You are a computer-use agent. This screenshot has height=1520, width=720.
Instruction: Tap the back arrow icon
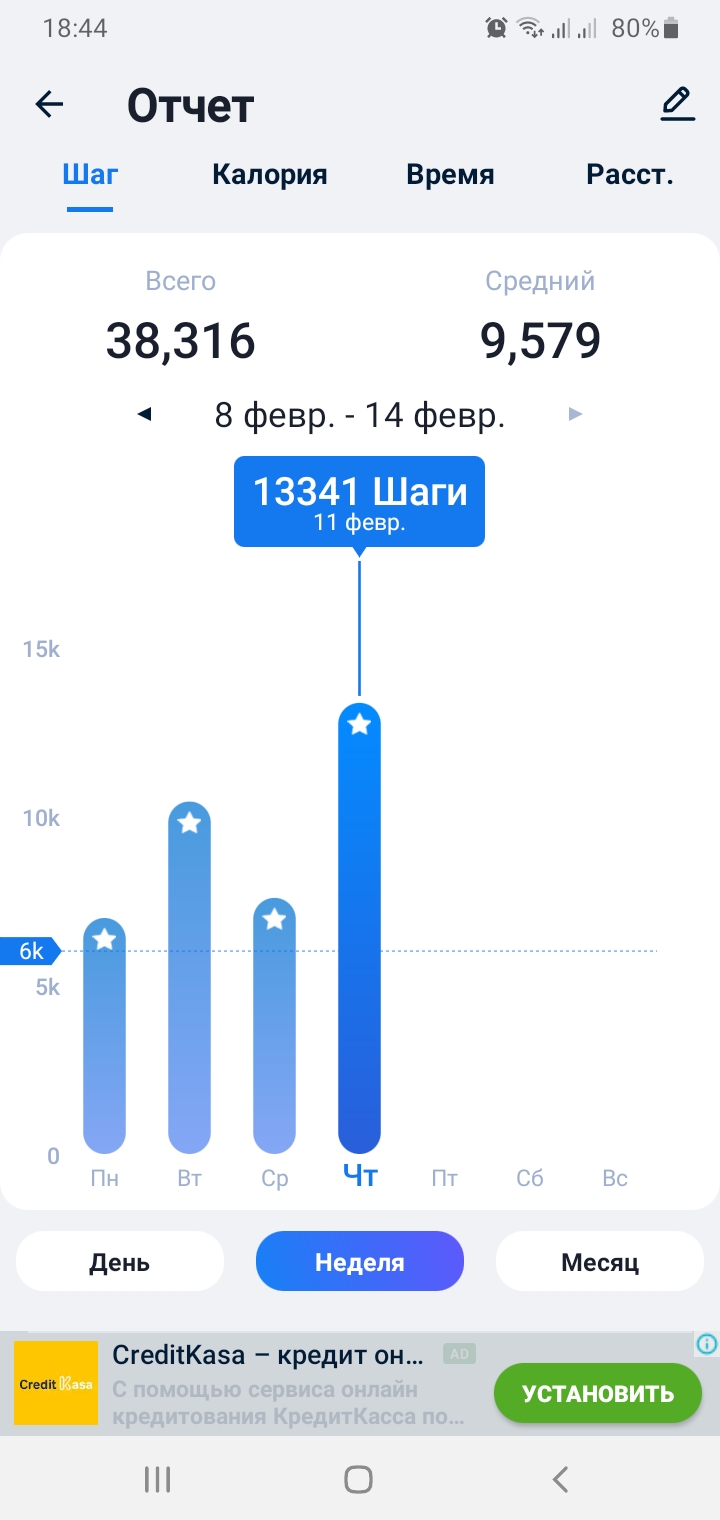(49, 105)
